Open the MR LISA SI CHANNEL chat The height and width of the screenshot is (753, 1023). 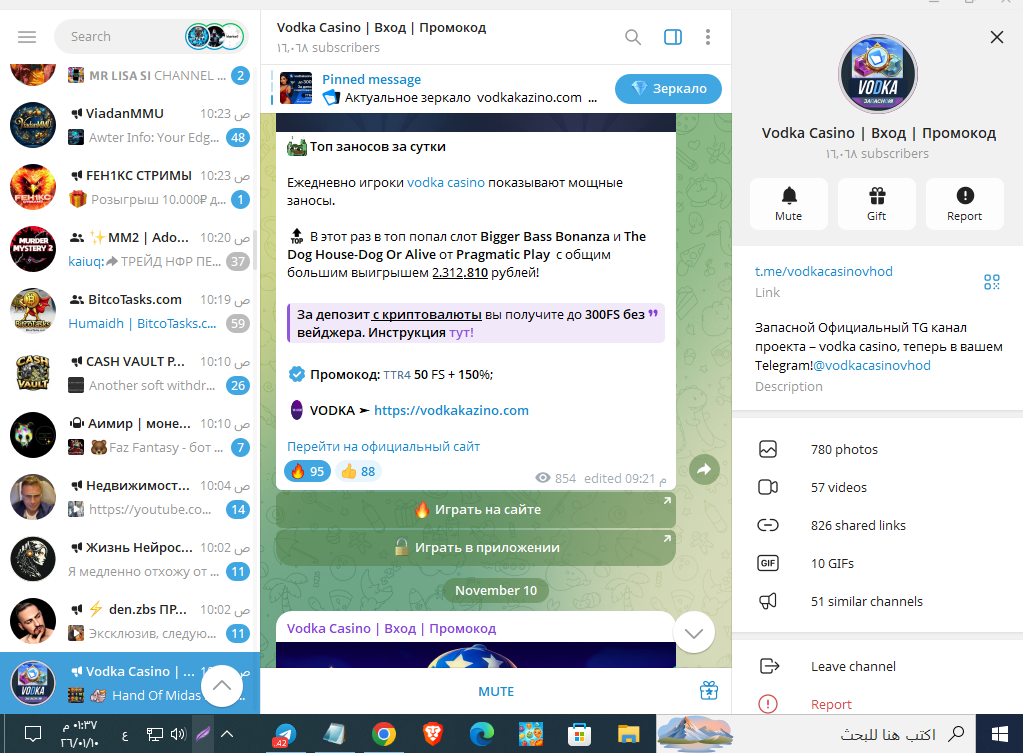pos(130,77)
